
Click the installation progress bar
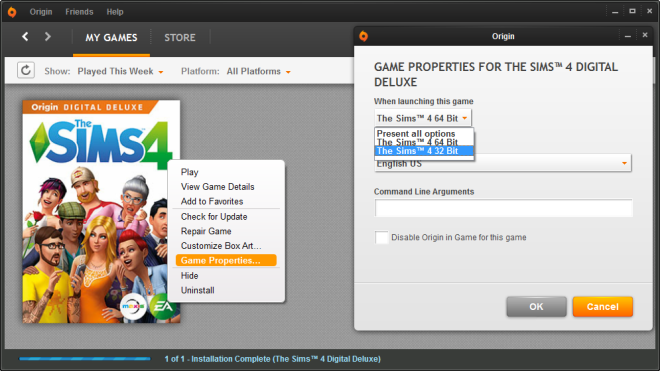[85, 359]
